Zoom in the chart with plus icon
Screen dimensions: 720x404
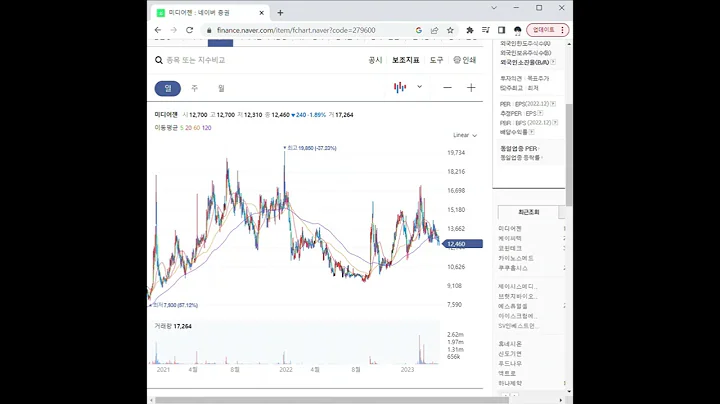[471, 88]
